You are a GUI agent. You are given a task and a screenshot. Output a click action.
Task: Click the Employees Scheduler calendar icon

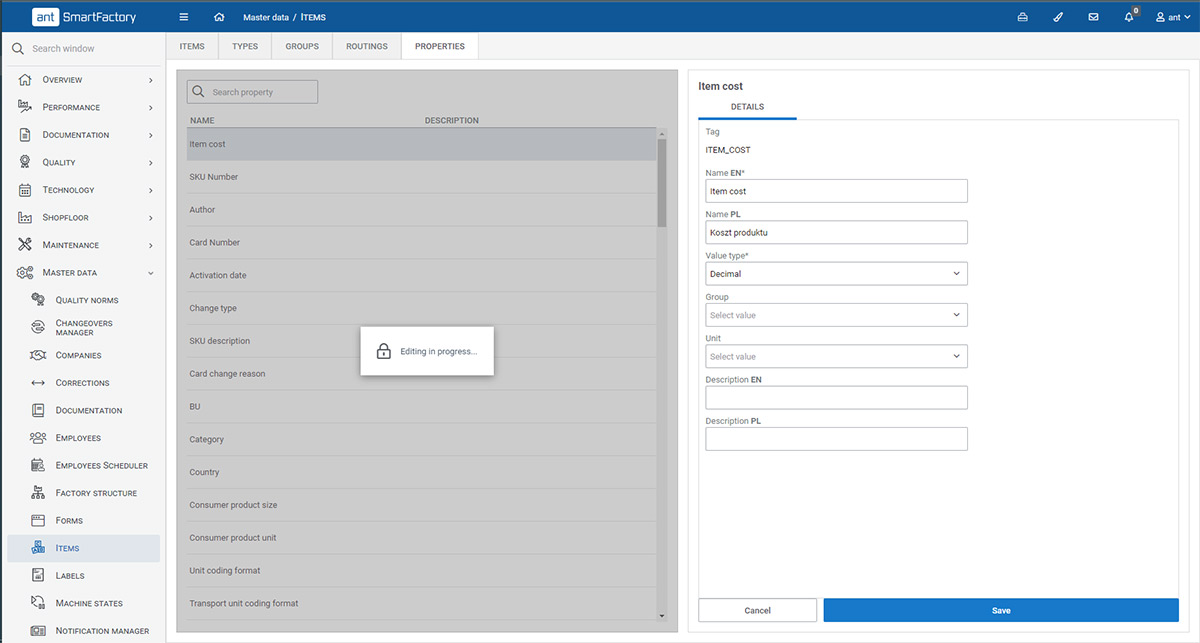(x=38, y=465)
